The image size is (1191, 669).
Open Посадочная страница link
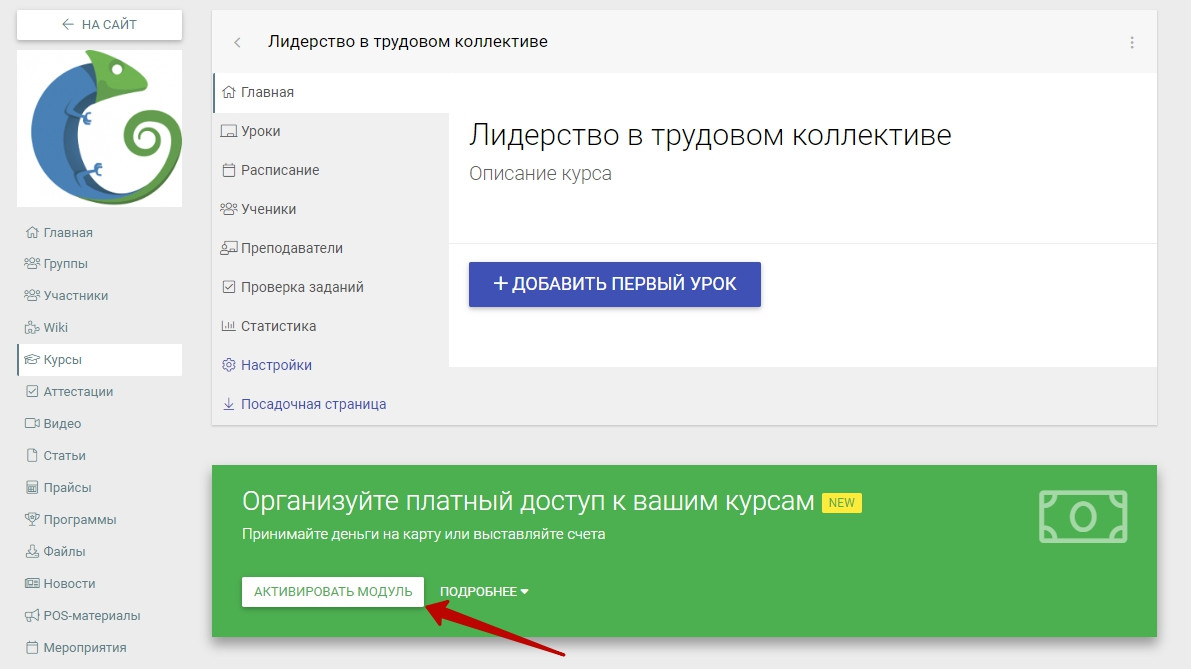click(313, 404)
